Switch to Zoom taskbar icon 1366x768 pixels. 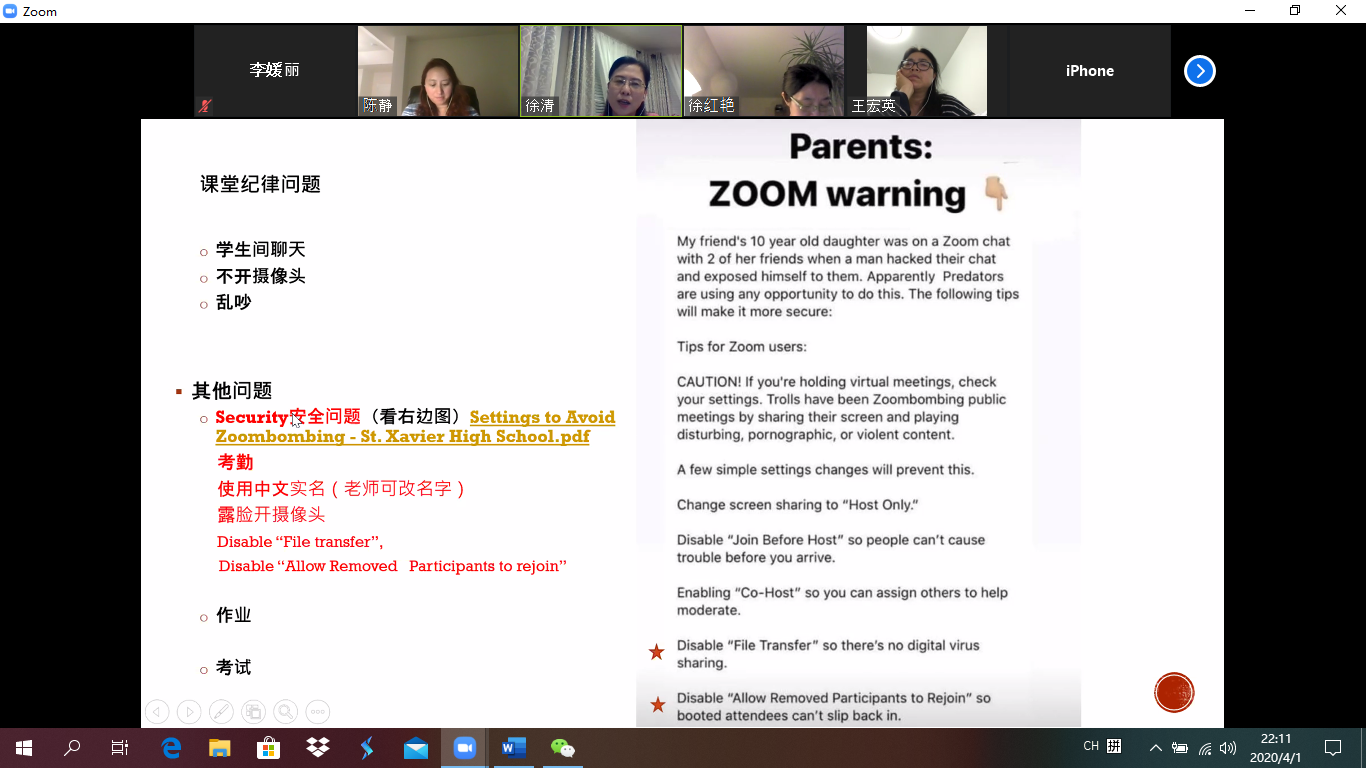tap(465, 747)
